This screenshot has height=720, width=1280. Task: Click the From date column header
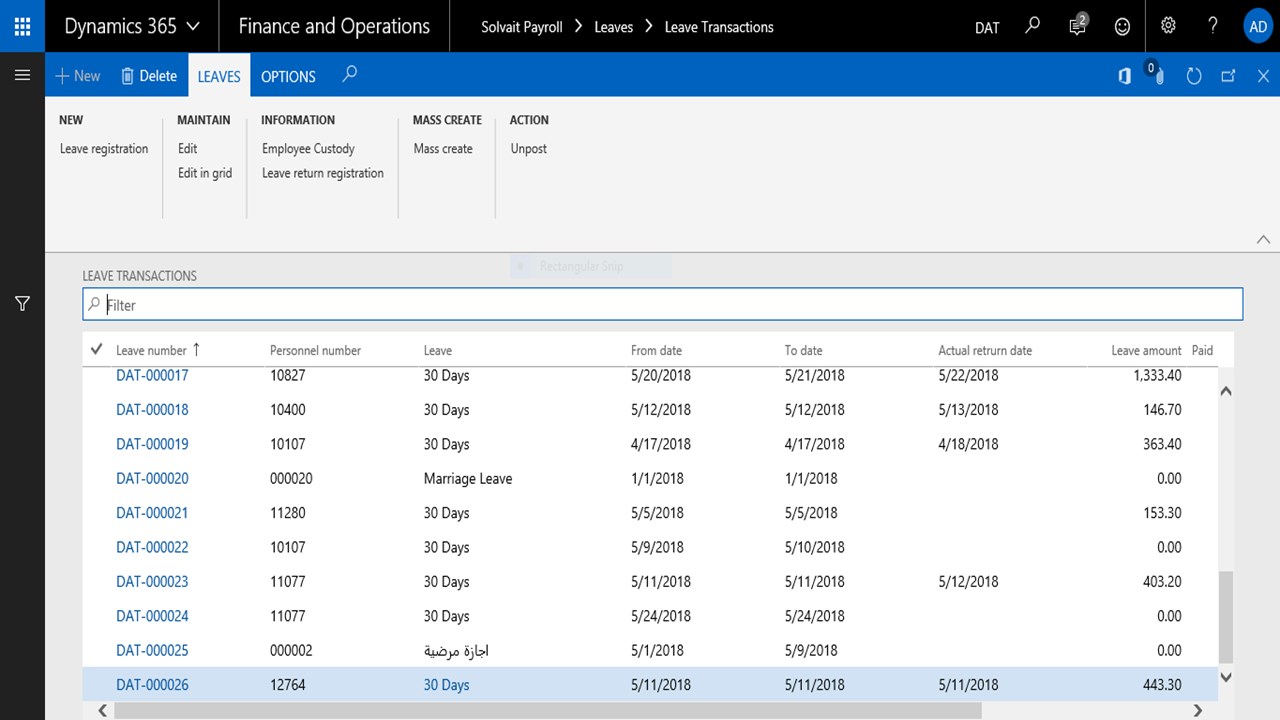(x=656, y=350)
